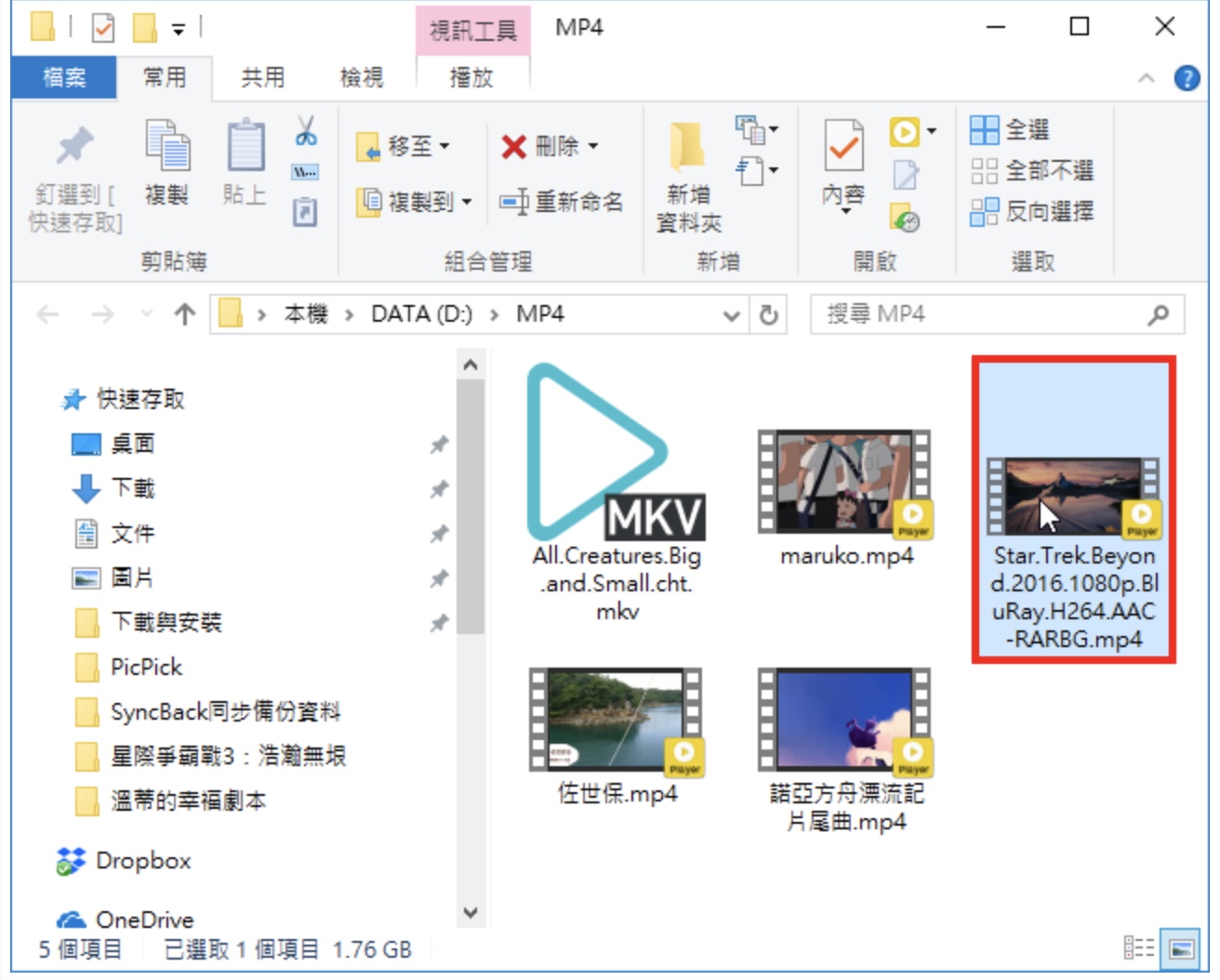Click the navigation pane scroll down arrow
Screen dimensions: 1220x980
point(471,912)
